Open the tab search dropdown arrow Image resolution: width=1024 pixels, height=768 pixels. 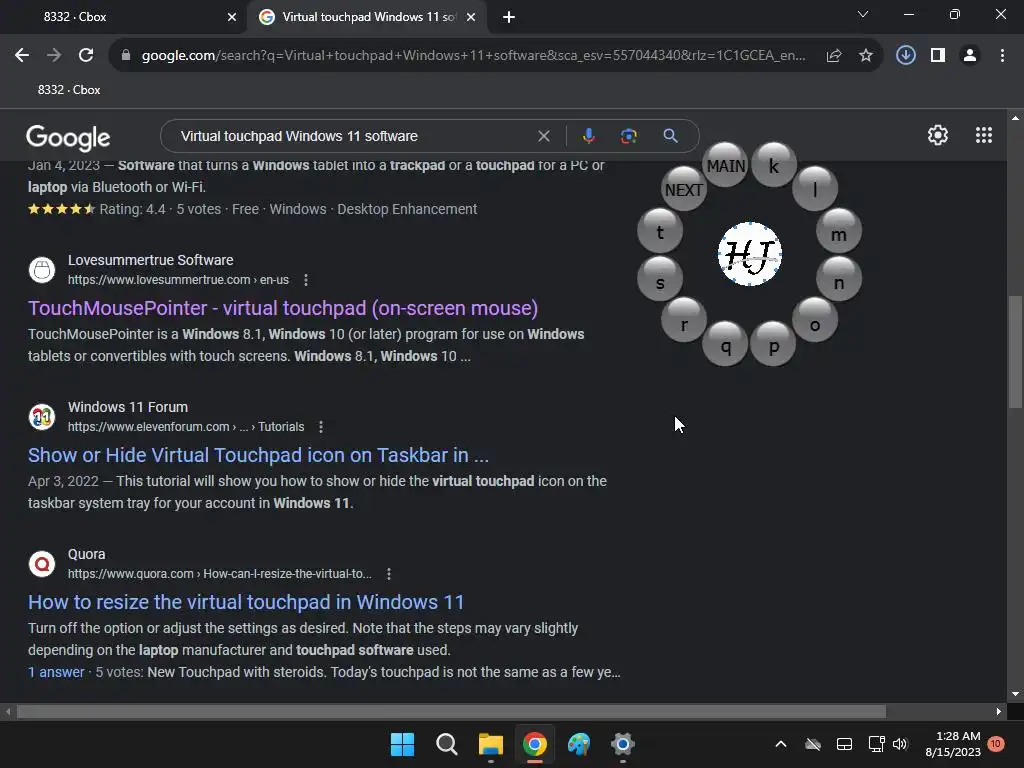click(x=863, y=14)
